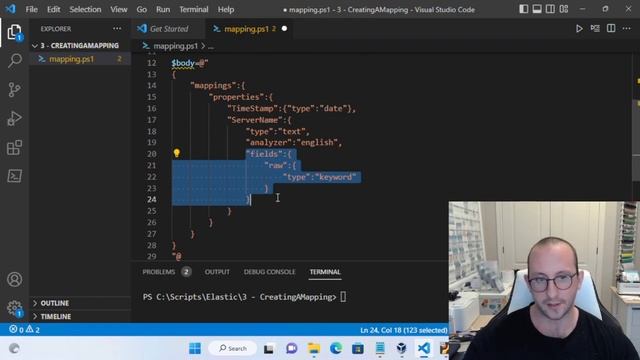
Task: Click the $body variable on line 12
Action: [x=183, y=63]
